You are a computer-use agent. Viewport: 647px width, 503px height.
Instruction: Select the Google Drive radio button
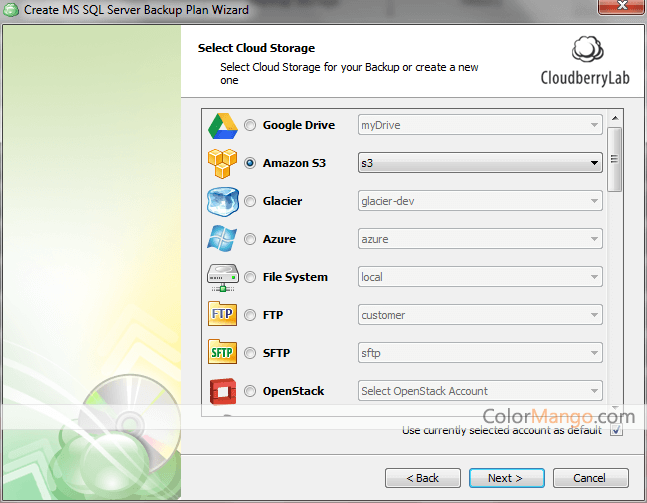click(x=250, y=125)
